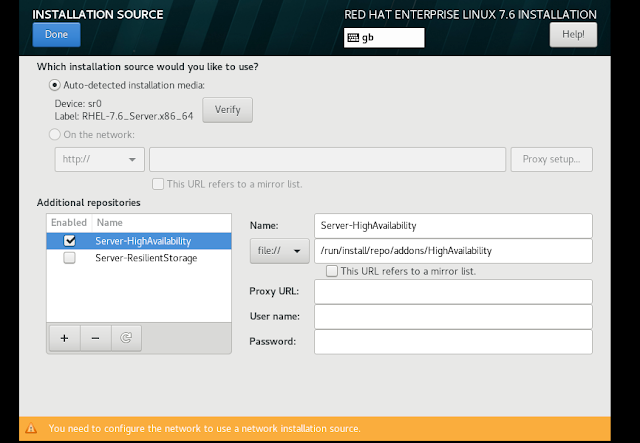The height and width of the screenshot is (443, 640).
Task: Select On the network radio button
Action: (x=54, y=134)
